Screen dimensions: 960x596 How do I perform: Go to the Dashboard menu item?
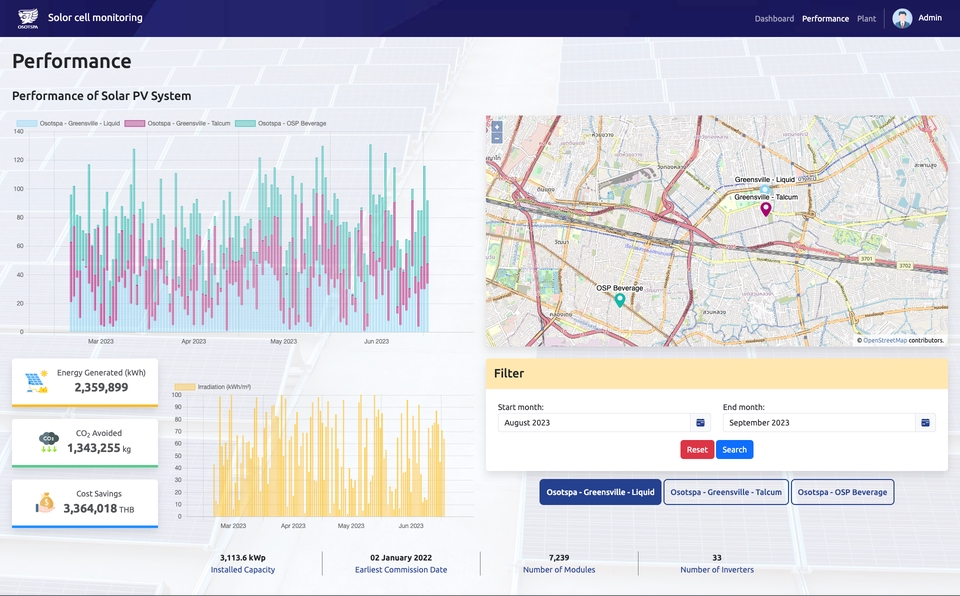pos(774,18)
